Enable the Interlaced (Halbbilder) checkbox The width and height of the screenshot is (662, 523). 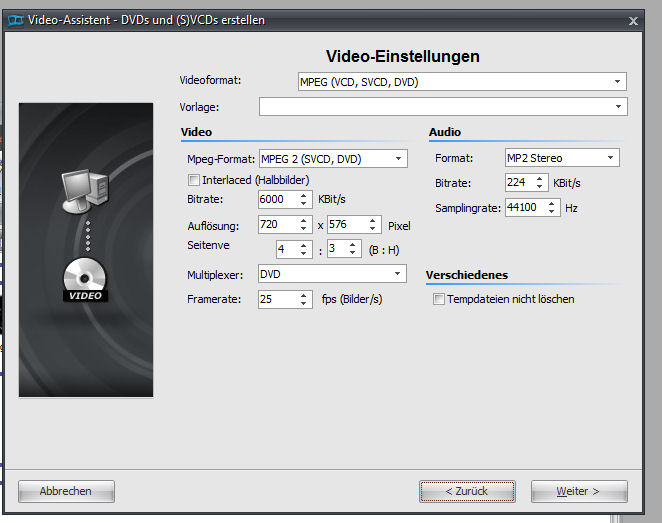pyautogui.click(x=194, y=180)
